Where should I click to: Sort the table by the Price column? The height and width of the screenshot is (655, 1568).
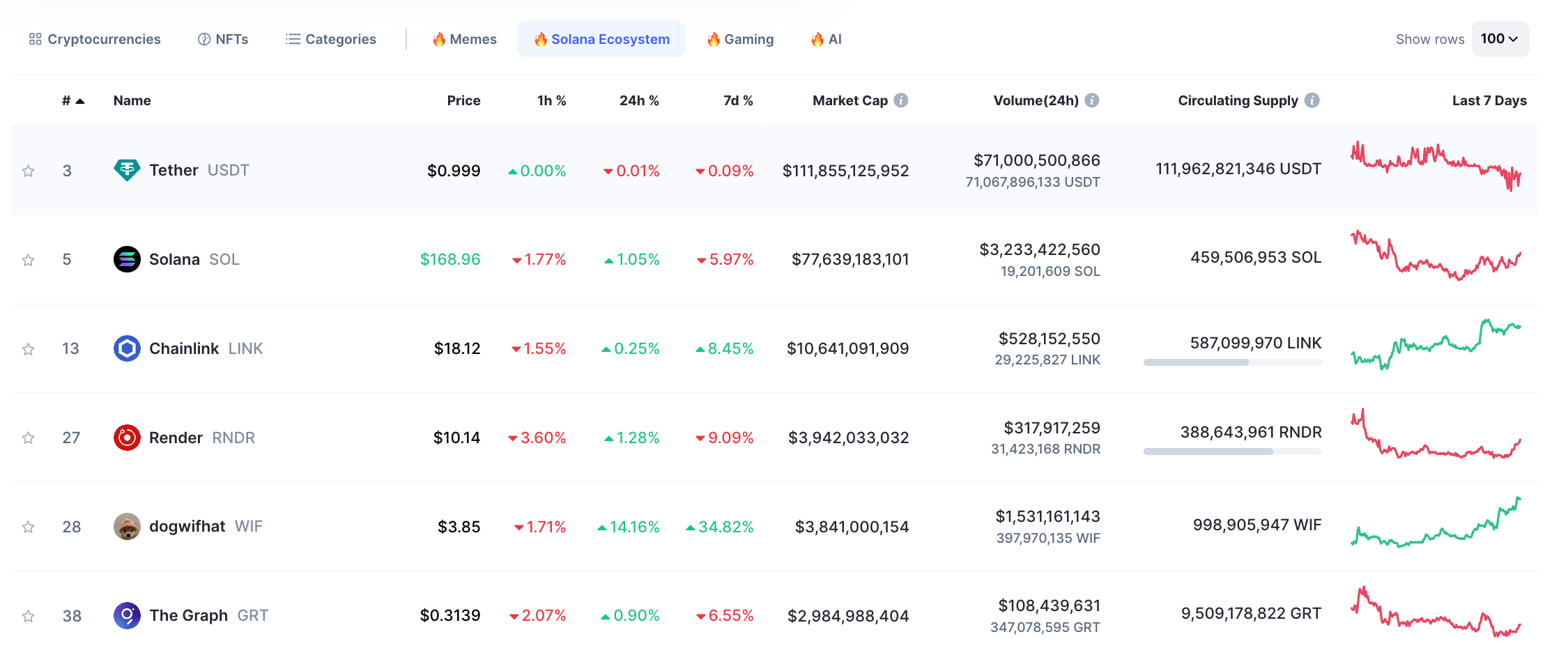point(463,100)
